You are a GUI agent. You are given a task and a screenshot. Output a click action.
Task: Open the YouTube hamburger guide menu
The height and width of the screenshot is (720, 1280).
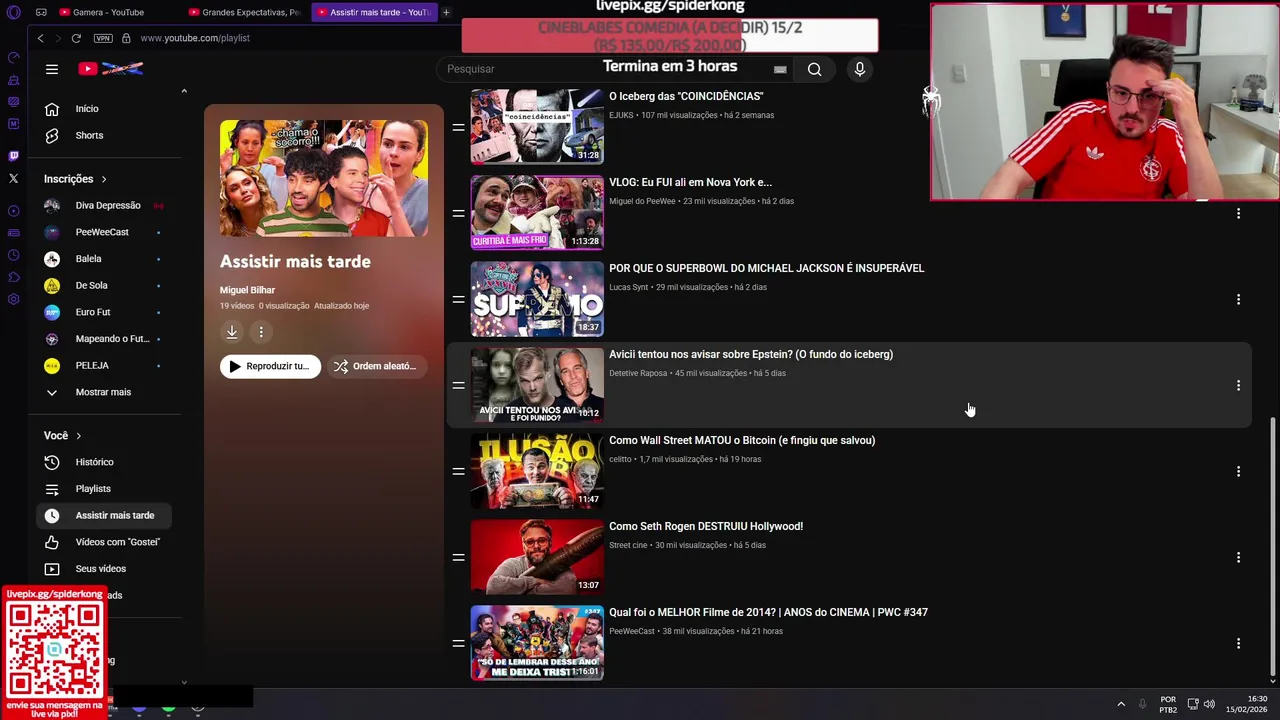(x=52, y=69)
